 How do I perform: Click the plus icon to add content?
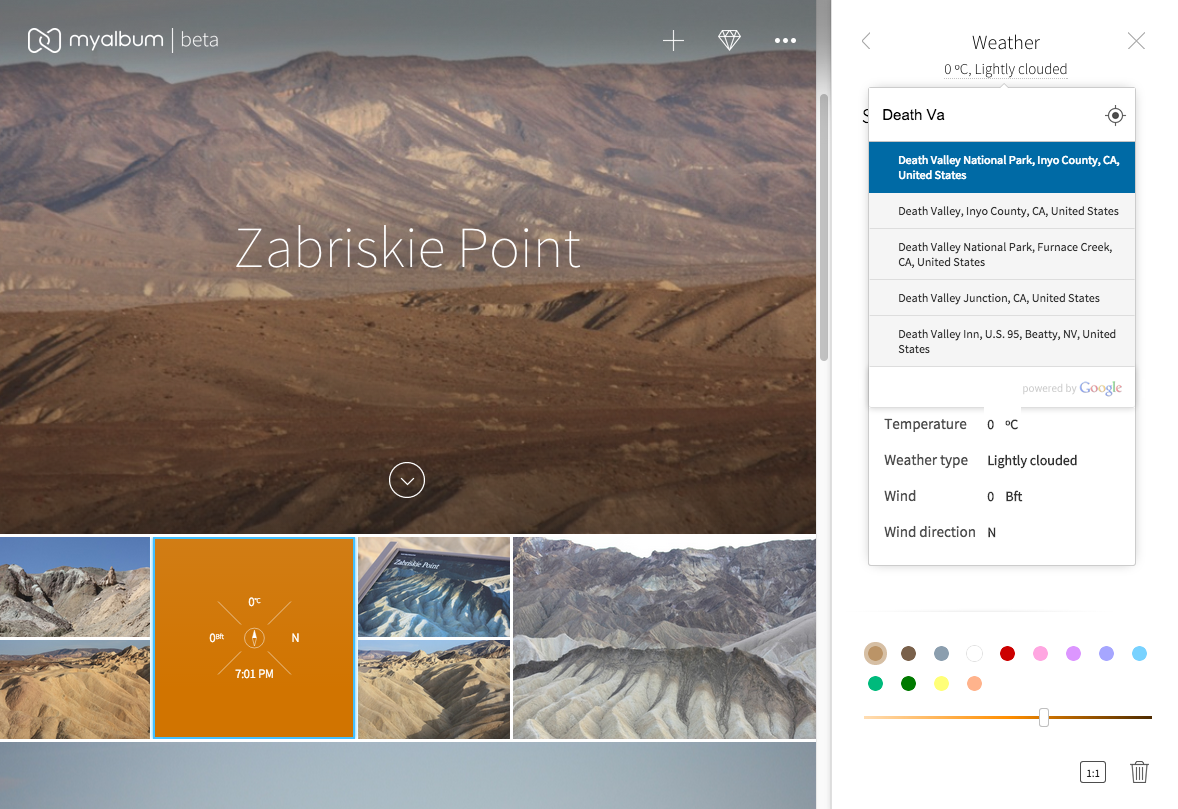click(x=673, y=41)
